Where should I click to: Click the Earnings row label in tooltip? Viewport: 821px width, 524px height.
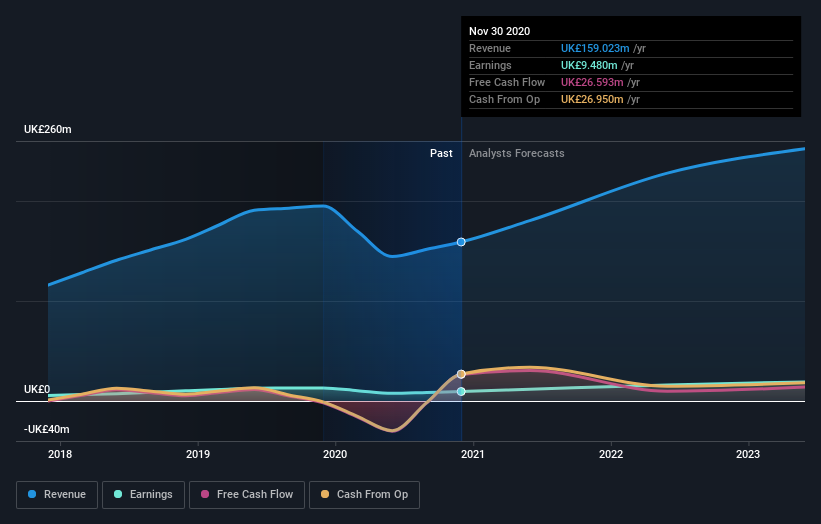[x=490, y=65]
